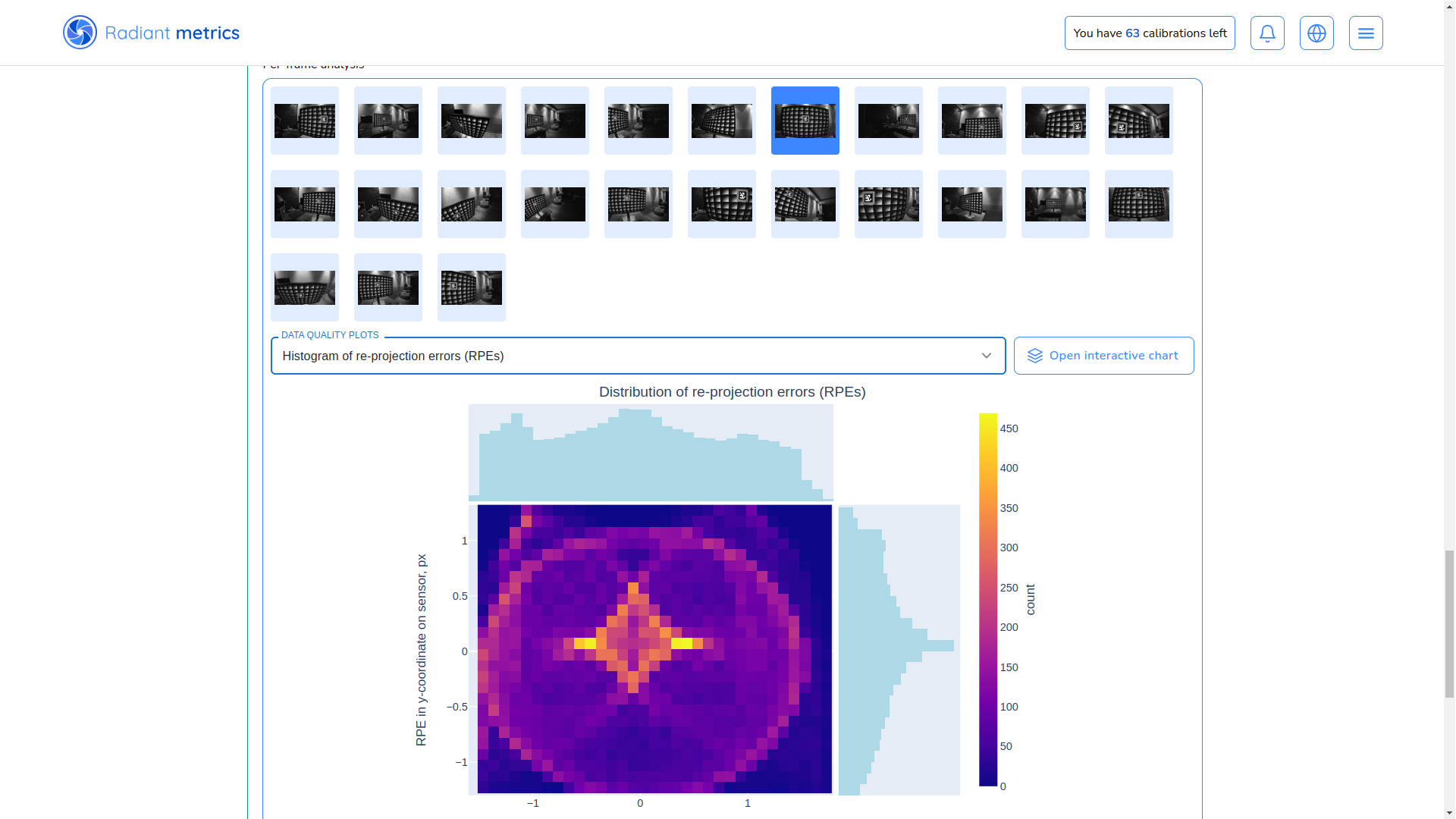Select the highlighted seventh frame thumbnail
The image size is (1456, 819).
[805, 121]
